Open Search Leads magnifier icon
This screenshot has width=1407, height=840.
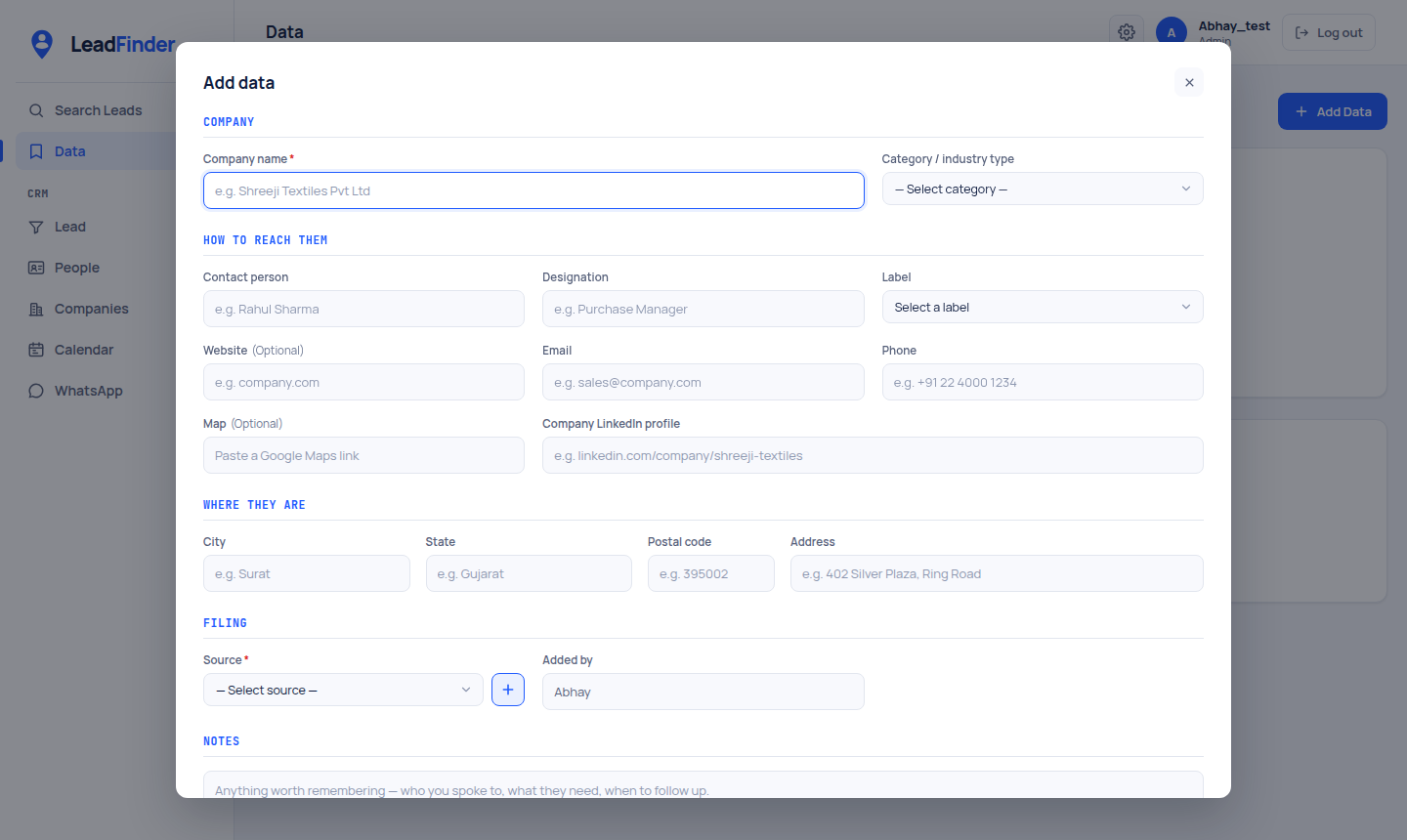pyautogui.click(x=36, y=110)
